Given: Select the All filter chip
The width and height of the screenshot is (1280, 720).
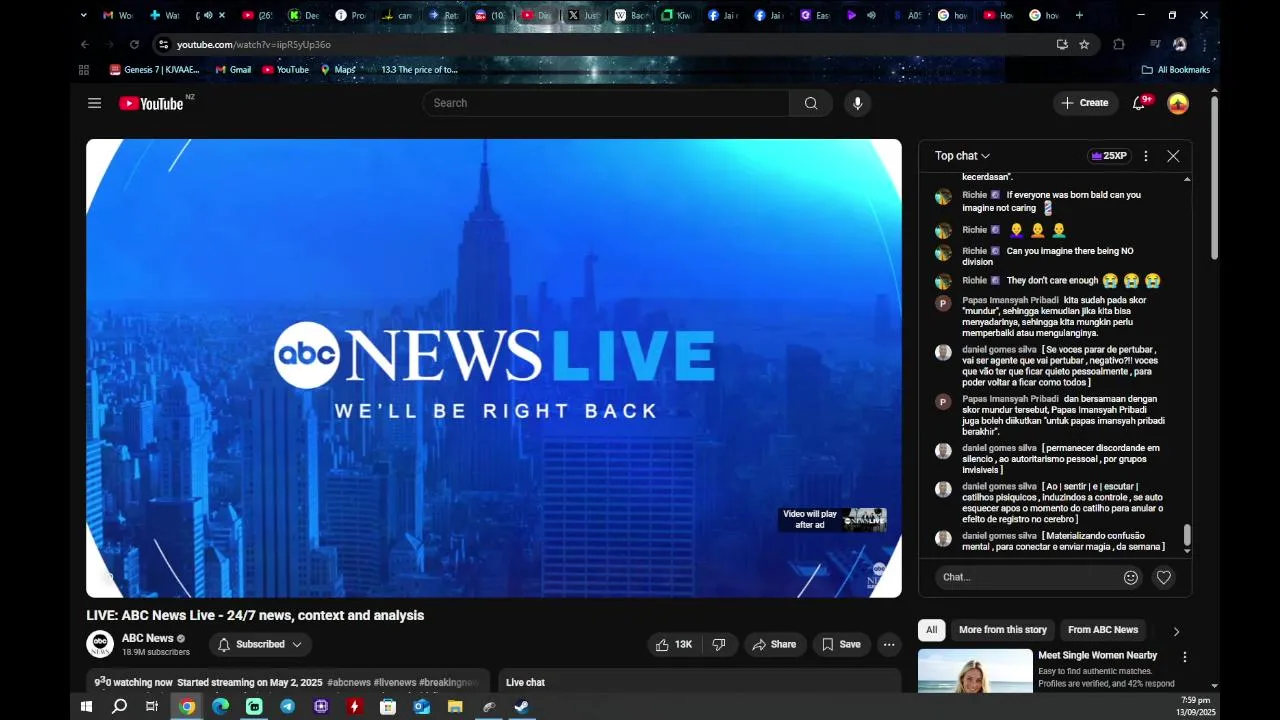Looking at the screenshot, I should click(931, 630).
